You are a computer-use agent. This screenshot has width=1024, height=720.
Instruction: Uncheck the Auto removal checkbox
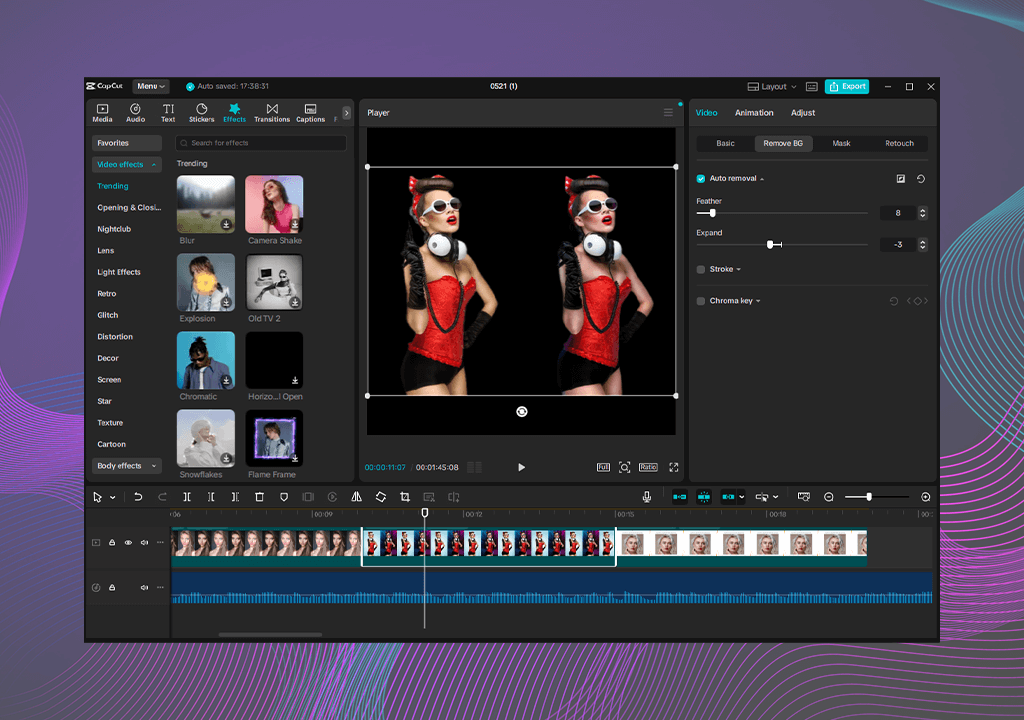coord(701,178)
